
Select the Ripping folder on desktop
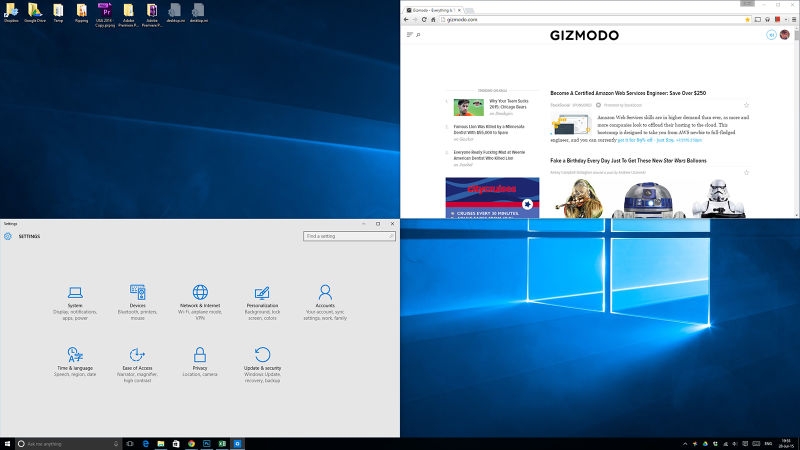click(x=82, y=13)
